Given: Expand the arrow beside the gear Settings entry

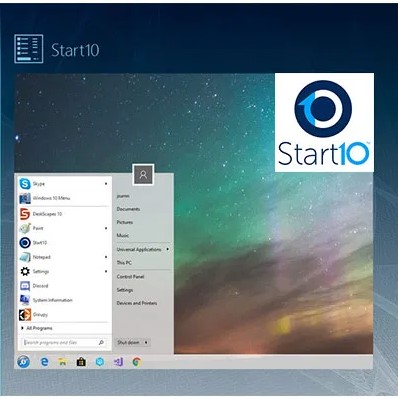Looking at the screenshot, I should (x=106, y=271).
